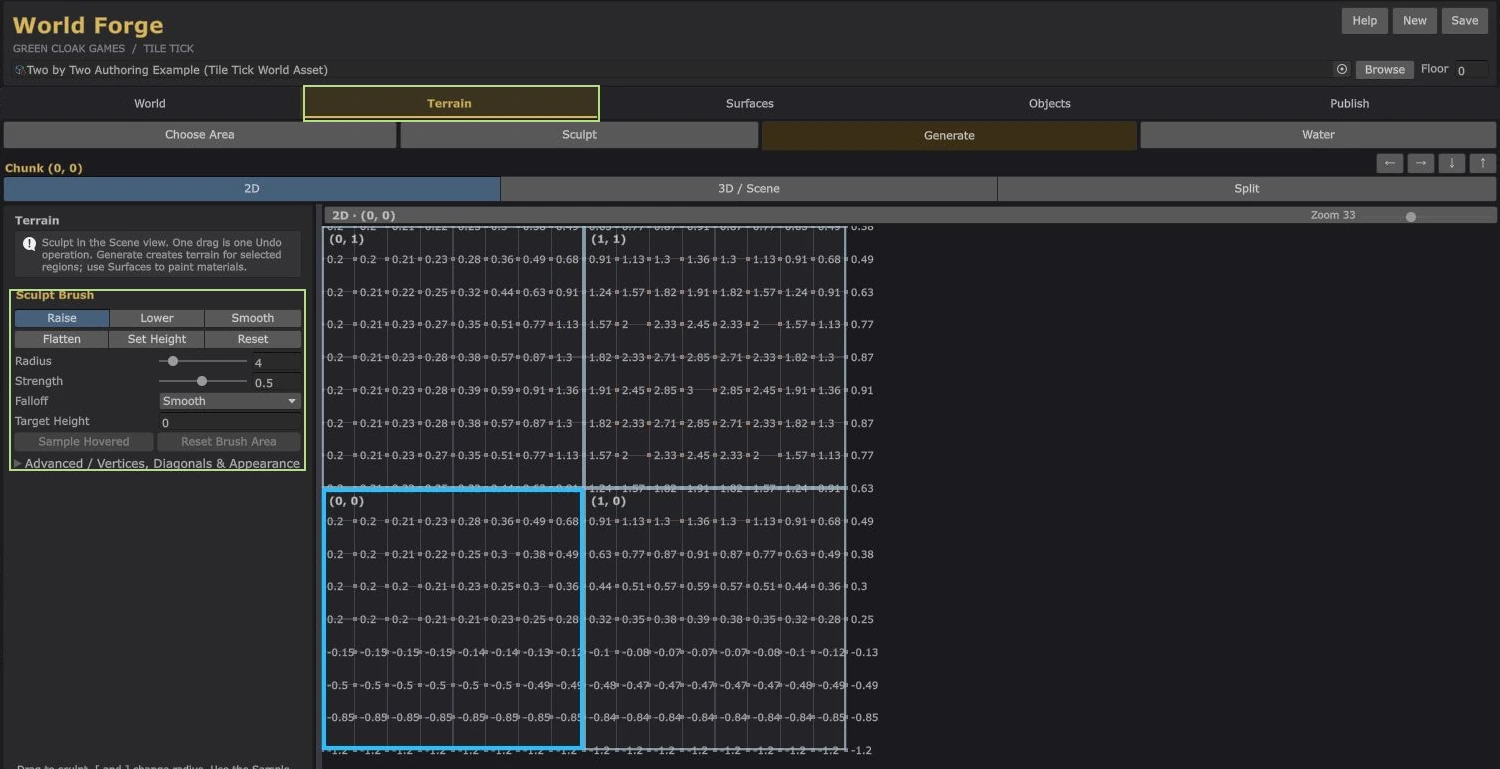Move to the chunk below

(1452, 163)
